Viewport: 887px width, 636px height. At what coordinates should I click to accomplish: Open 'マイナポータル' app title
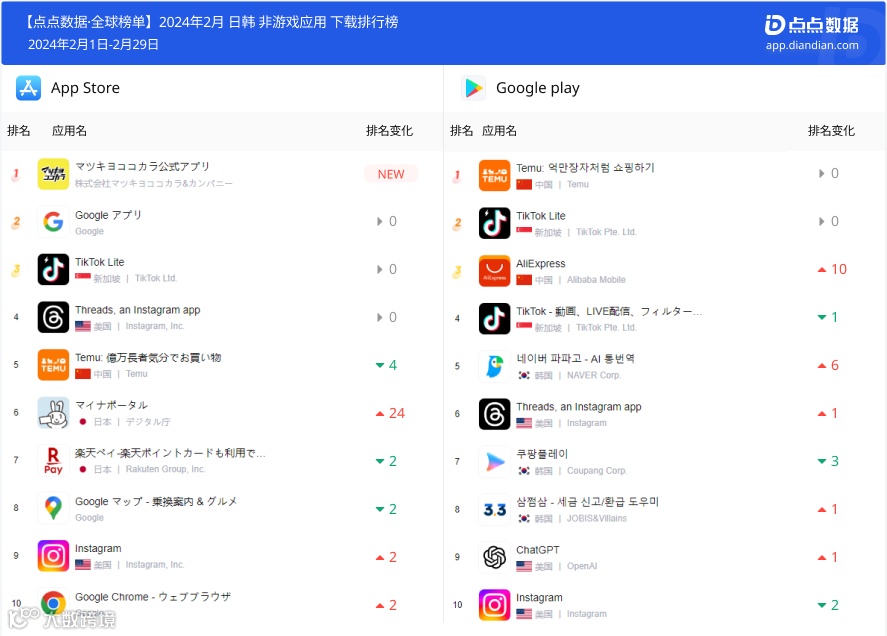(111, 405)
